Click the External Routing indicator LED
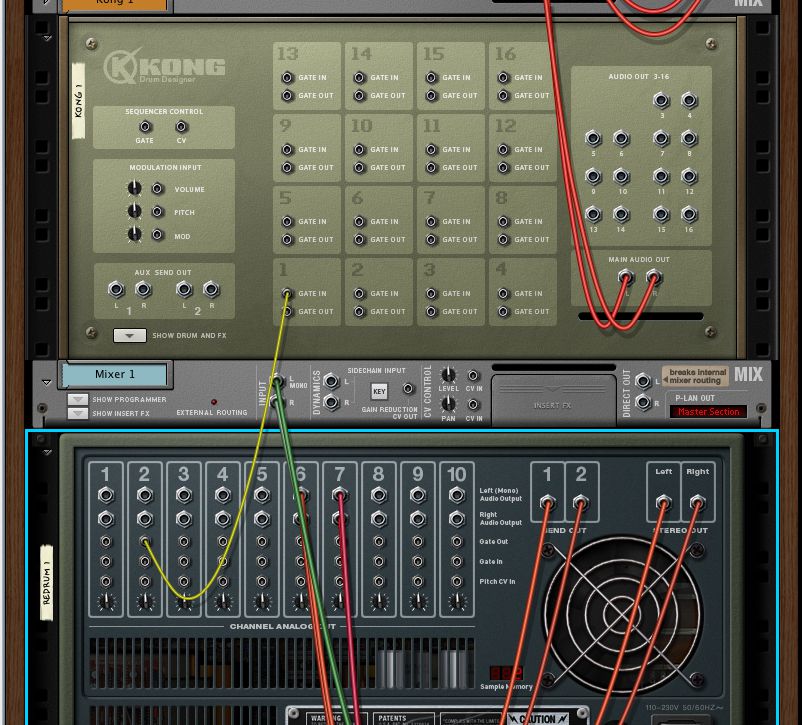This screenshot has height=725, width=802. [214, 402]
